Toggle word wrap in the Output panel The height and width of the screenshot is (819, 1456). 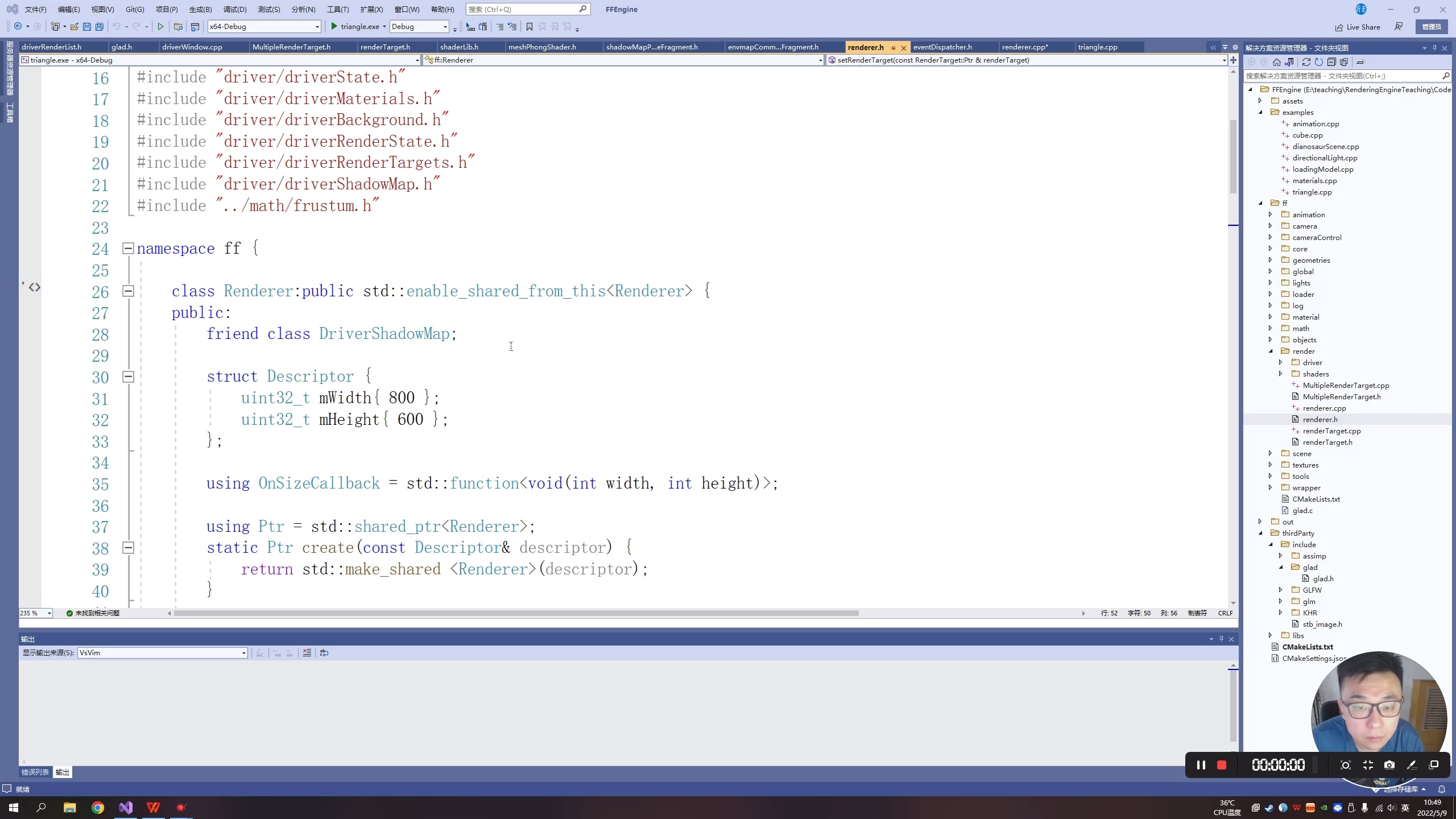(324, 653)
